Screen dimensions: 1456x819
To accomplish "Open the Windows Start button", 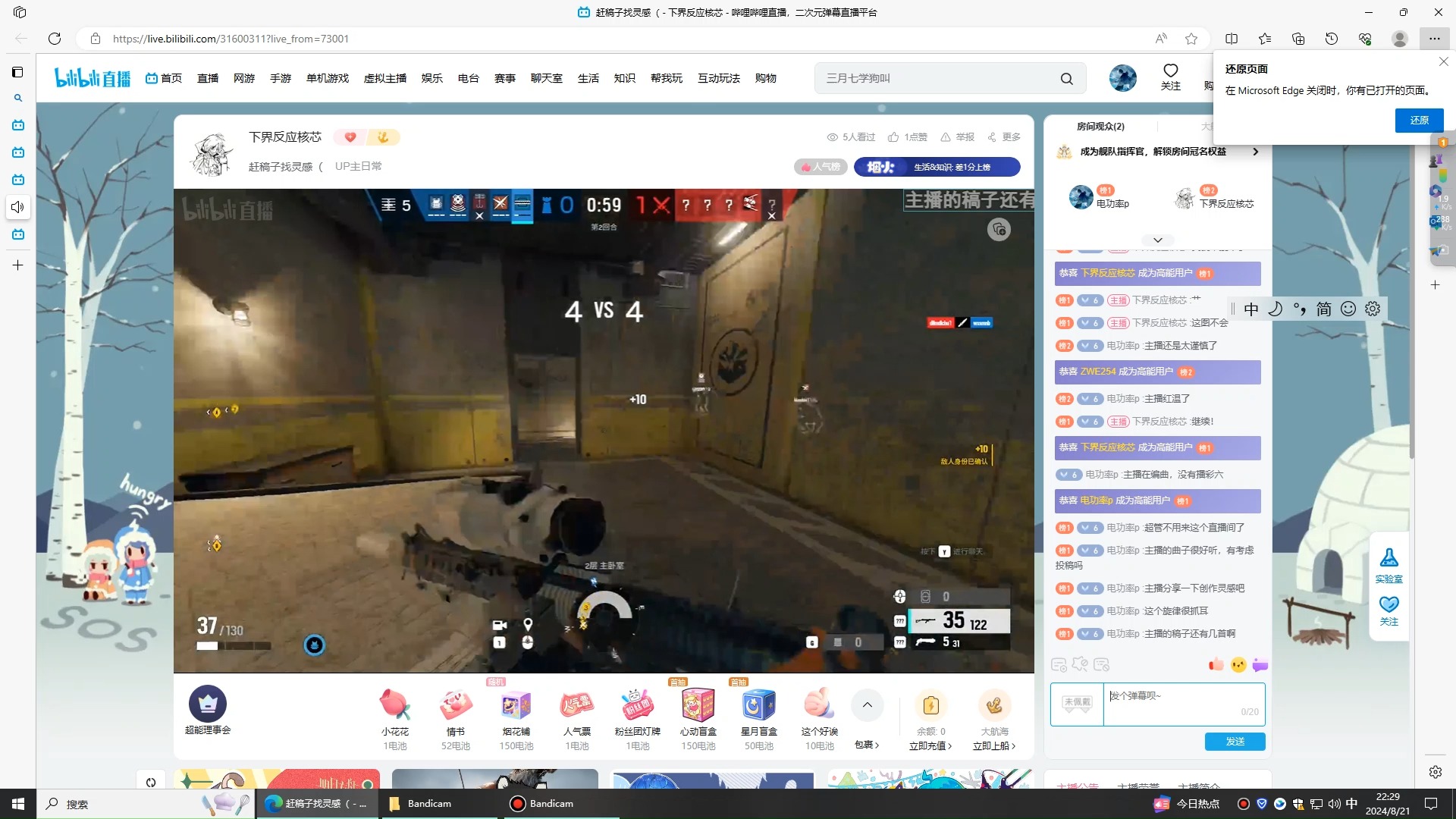I will [18, 804].
